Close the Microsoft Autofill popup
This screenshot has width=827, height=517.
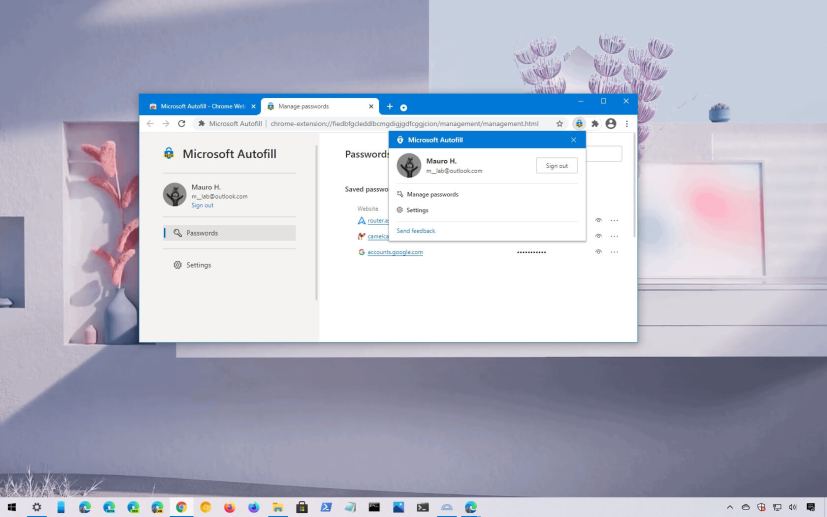pyautogui.click(x=573, y=140)
